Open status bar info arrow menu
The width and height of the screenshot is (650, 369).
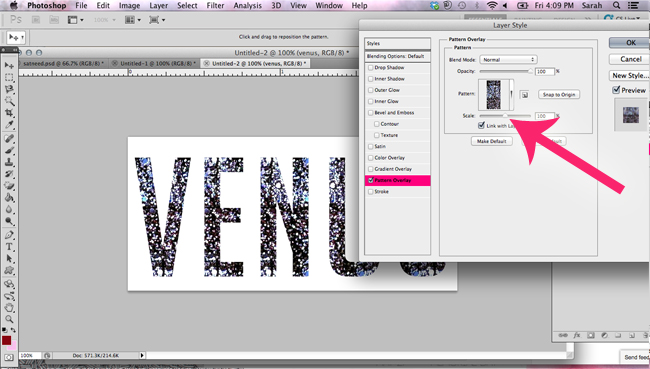142,355
